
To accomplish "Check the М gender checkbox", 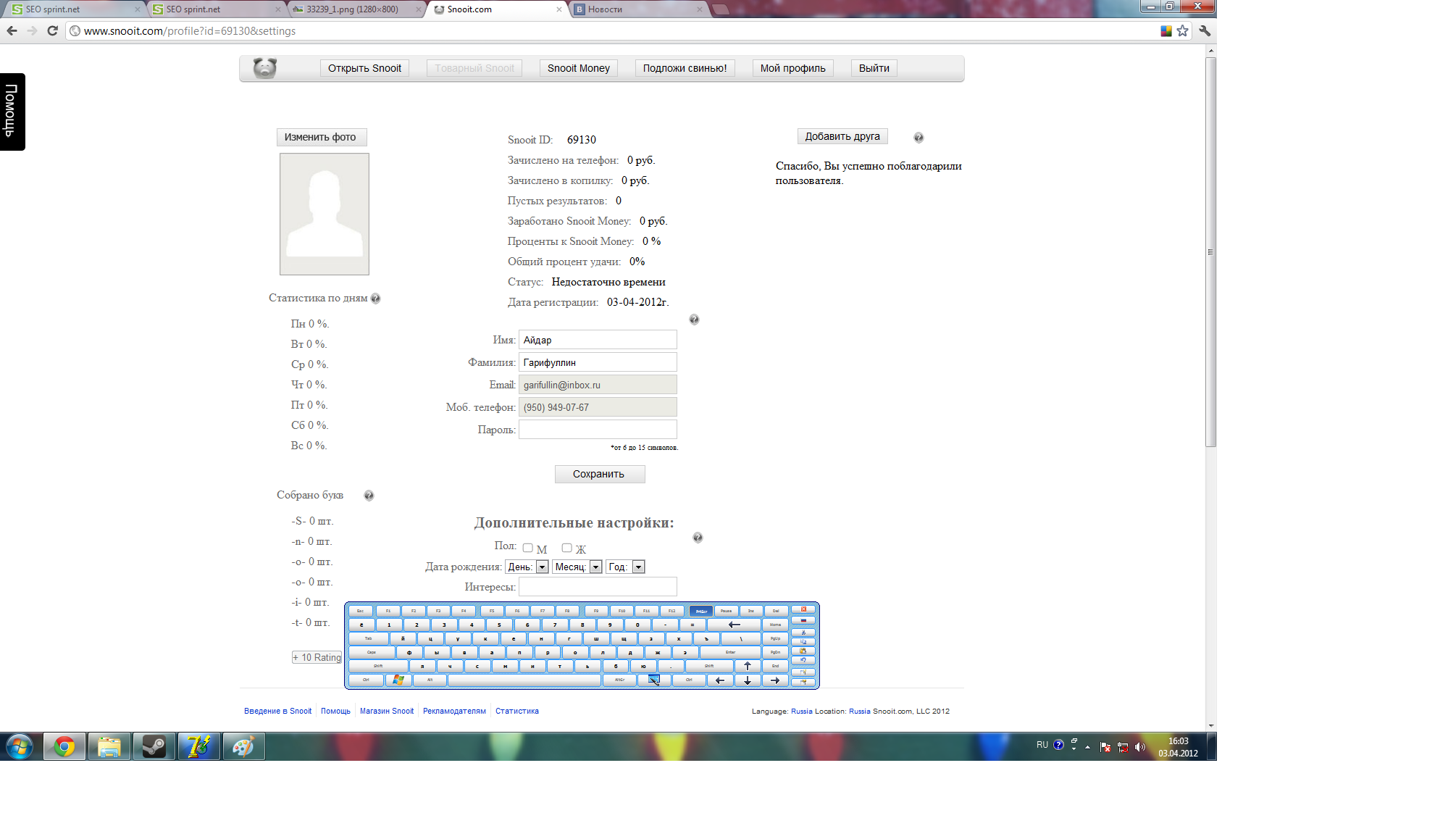I will pyautogui.click(x=528, y=548).
